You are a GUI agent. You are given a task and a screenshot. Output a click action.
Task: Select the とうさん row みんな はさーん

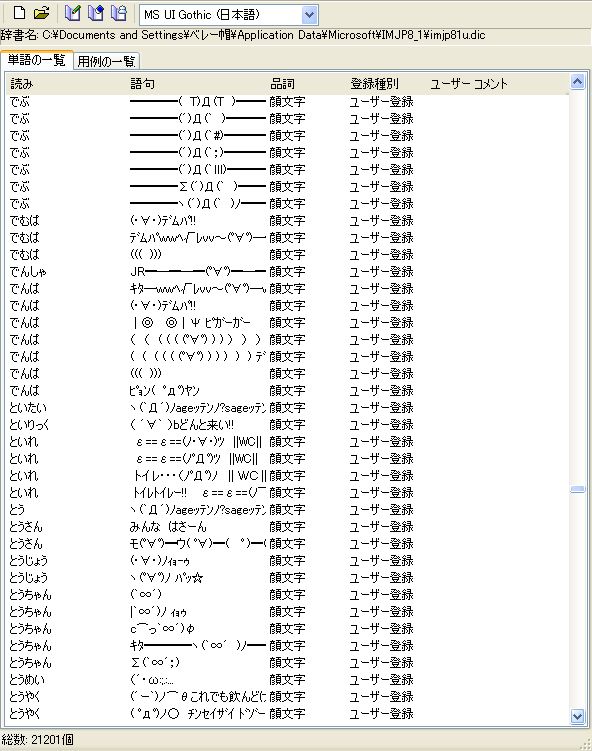pos(287,526)
